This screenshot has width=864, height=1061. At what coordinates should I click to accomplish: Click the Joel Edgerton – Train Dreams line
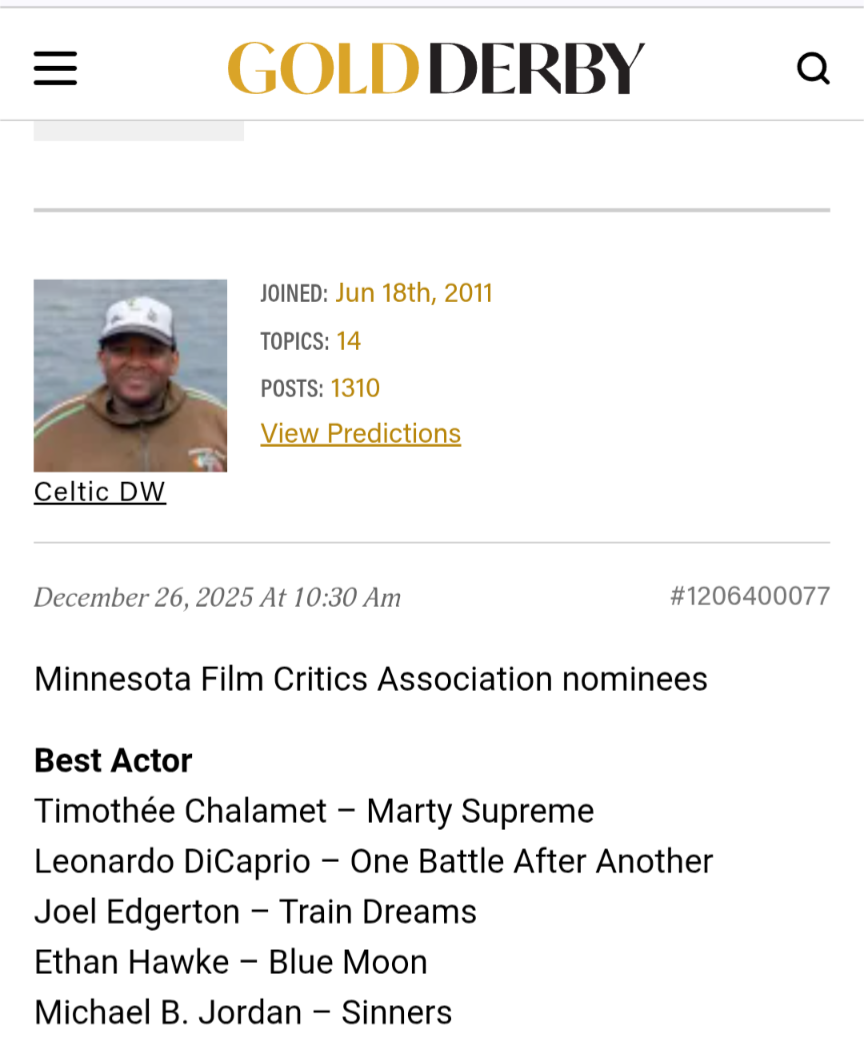pos(255,912)
